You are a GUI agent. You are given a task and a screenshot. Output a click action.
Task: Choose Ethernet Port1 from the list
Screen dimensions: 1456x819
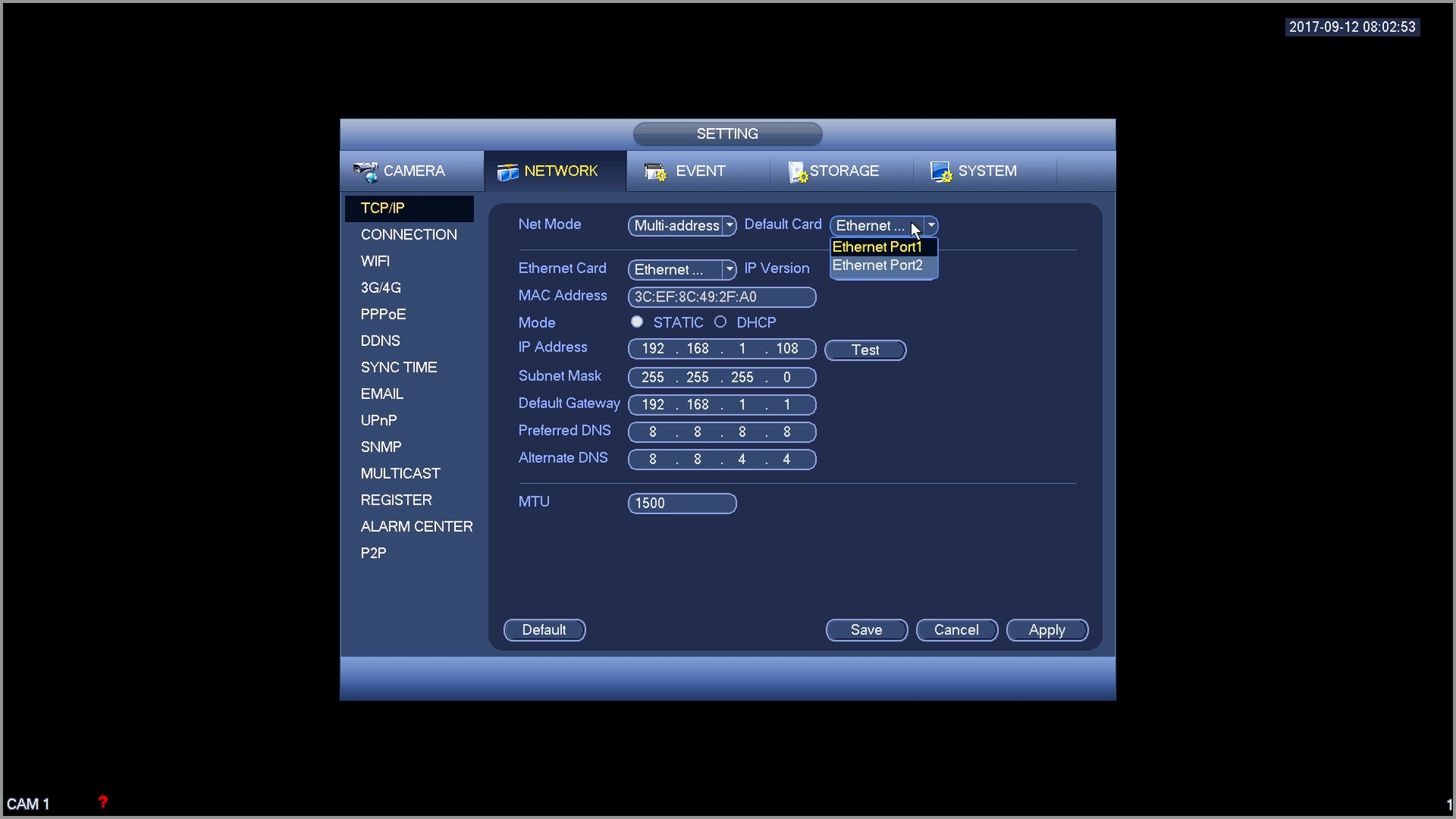(878, 247)
